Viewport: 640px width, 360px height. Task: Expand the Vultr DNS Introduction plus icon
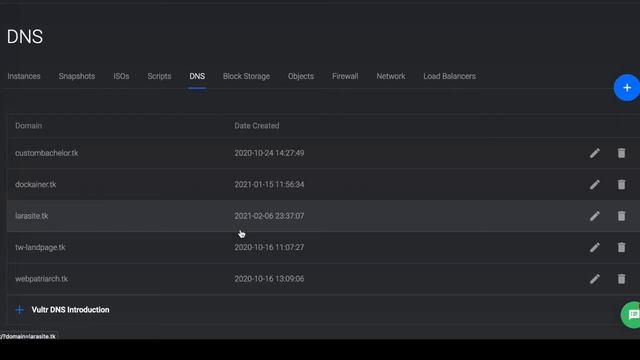click(20, 310)
